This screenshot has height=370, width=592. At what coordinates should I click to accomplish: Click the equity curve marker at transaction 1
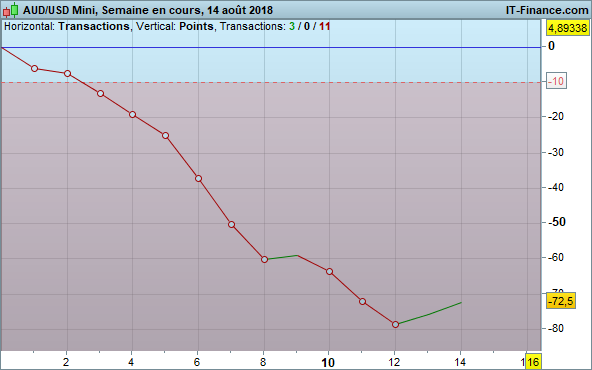tap(34, 68)
